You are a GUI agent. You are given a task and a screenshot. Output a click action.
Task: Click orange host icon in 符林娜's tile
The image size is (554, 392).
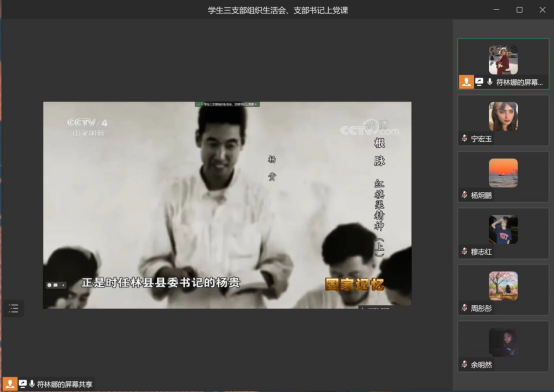[x=466, y=82]
